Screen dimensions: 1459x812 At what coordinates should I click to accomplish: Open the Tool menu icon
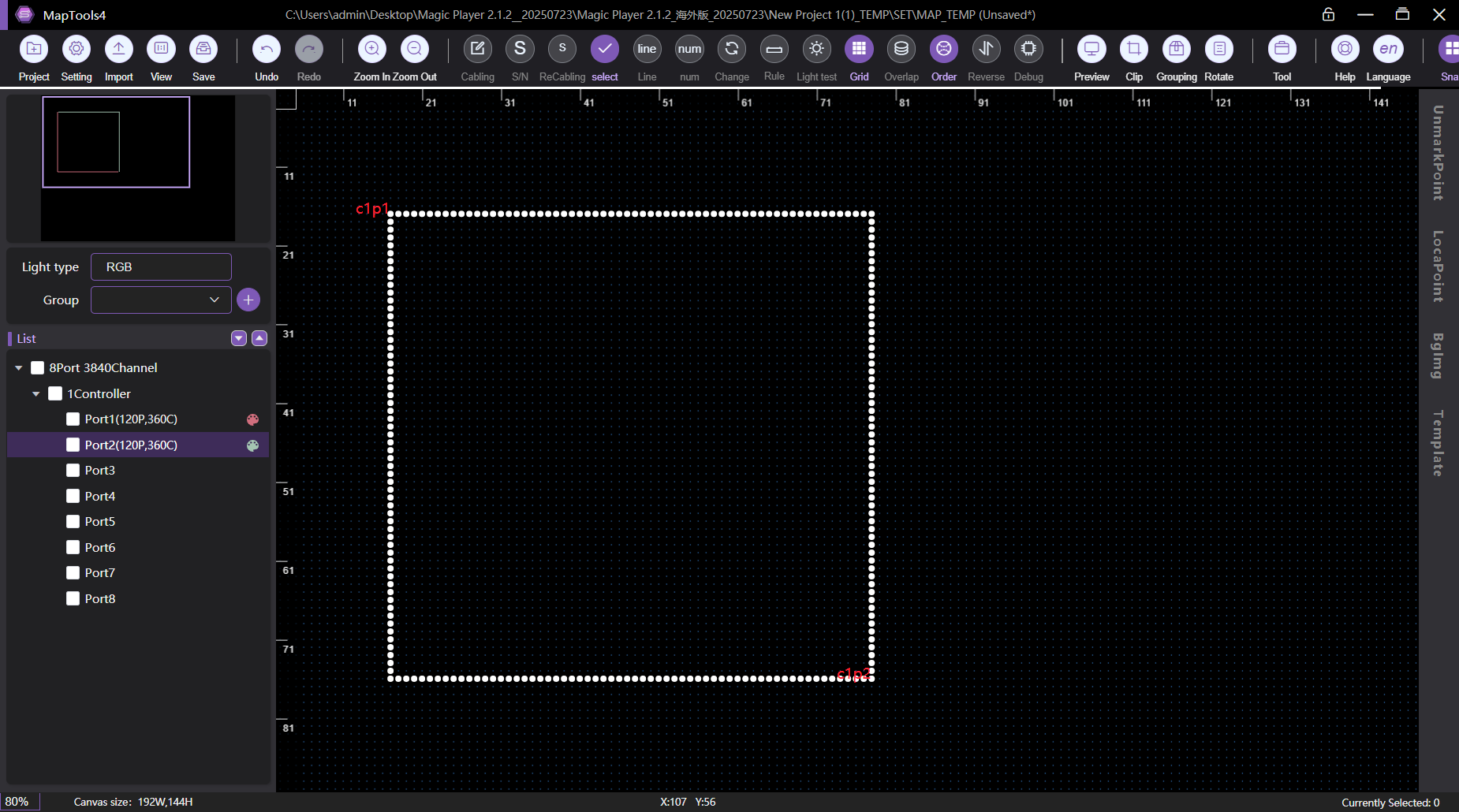point(1282,49)
